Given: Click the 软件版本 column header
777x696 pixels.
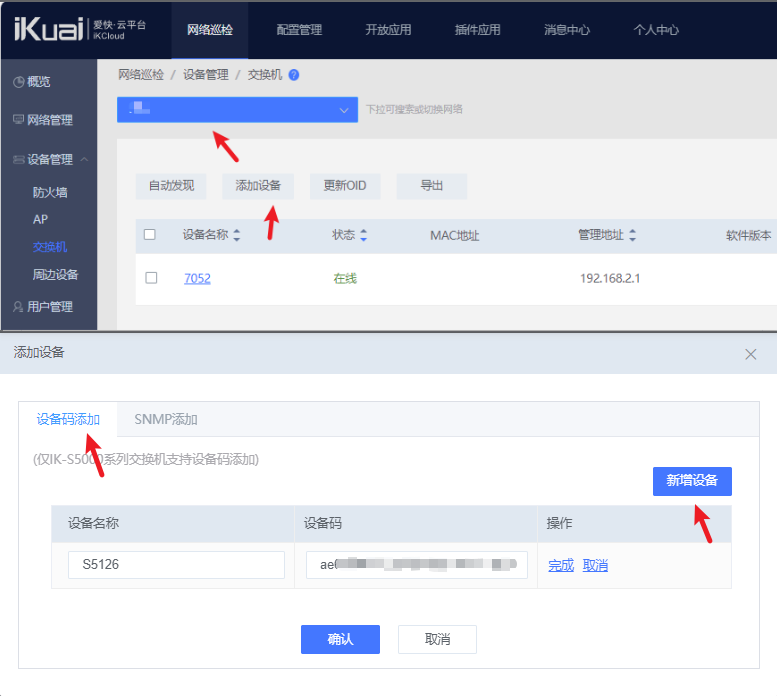Looking at the screenshot, I should (x=748, y=235).
